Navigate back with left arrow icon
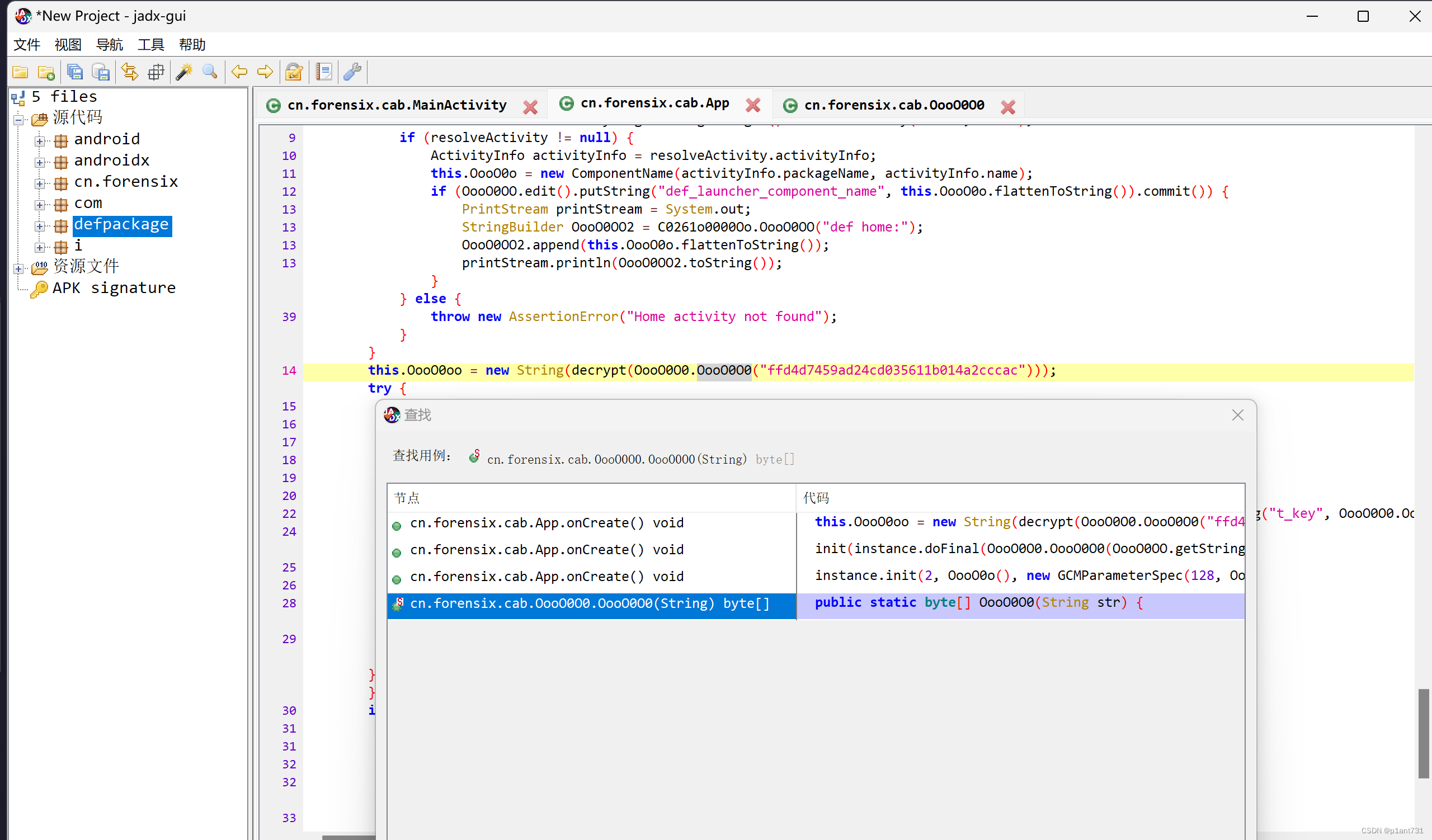Image resolution: width=1432 pixels, height=840 pixels. (x=239, y=72)
